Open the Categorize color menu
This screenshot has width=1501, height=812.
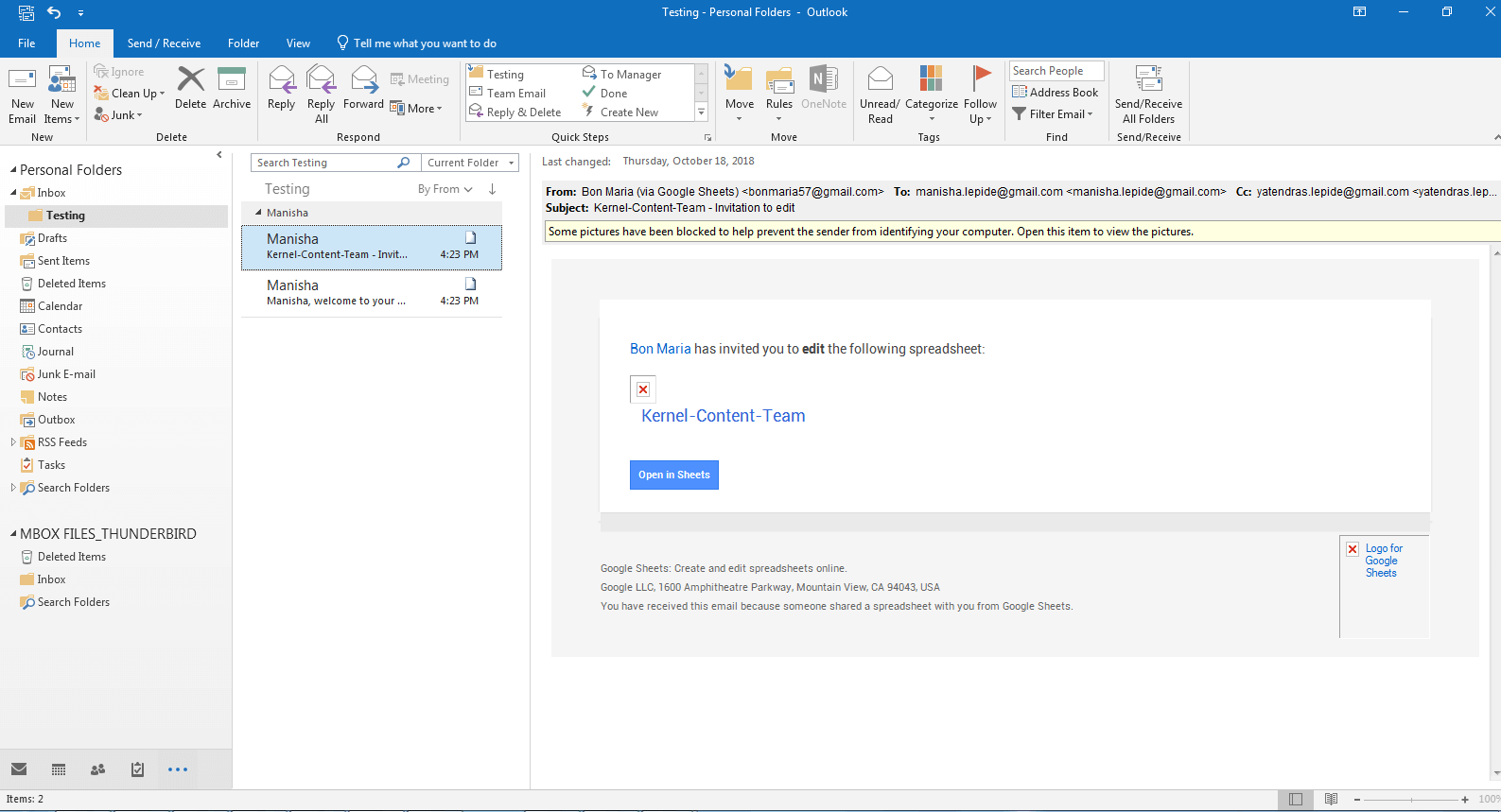pyautogui.click(x=932, y=95)
